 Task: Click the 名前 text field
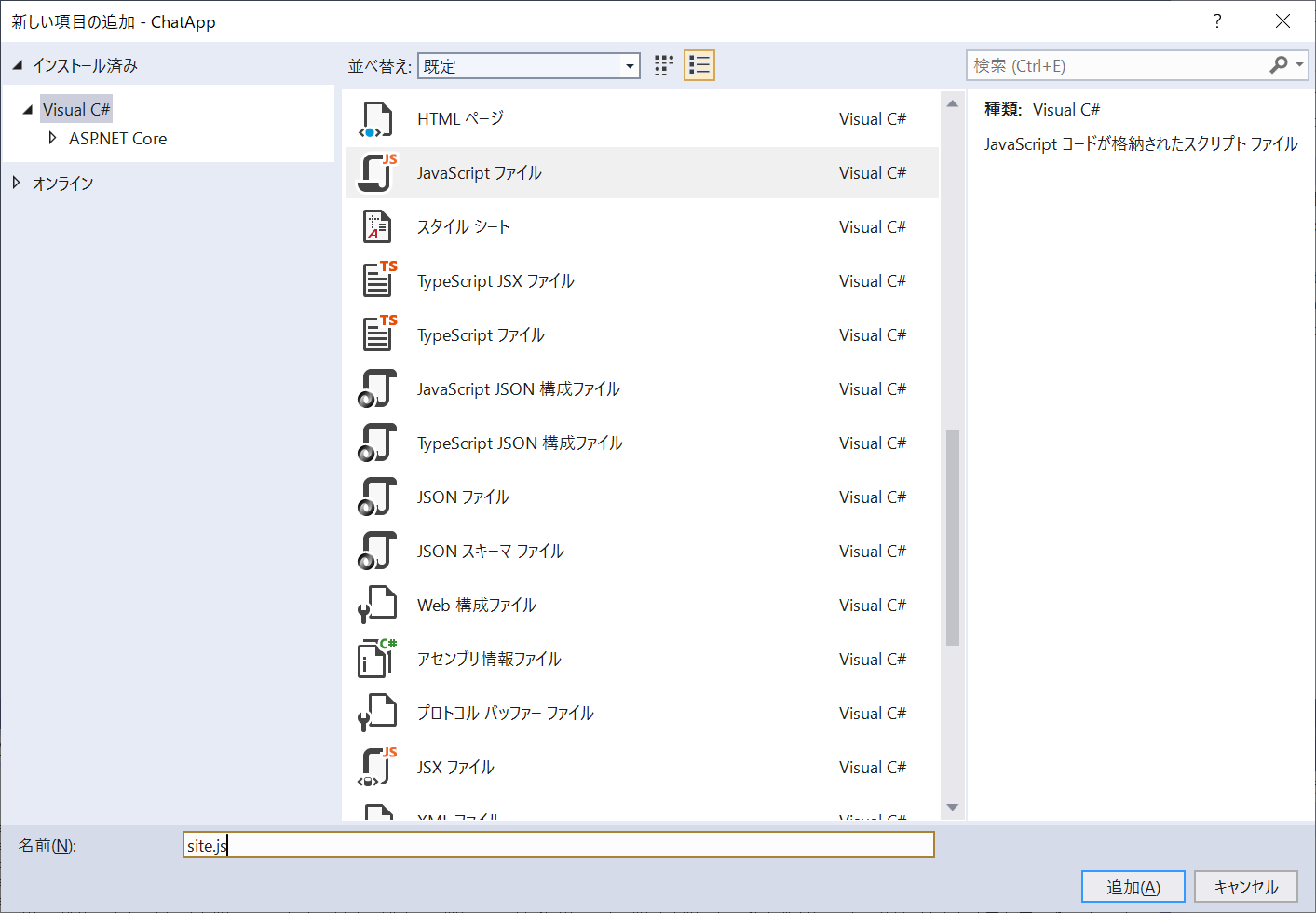pos(559,845)
